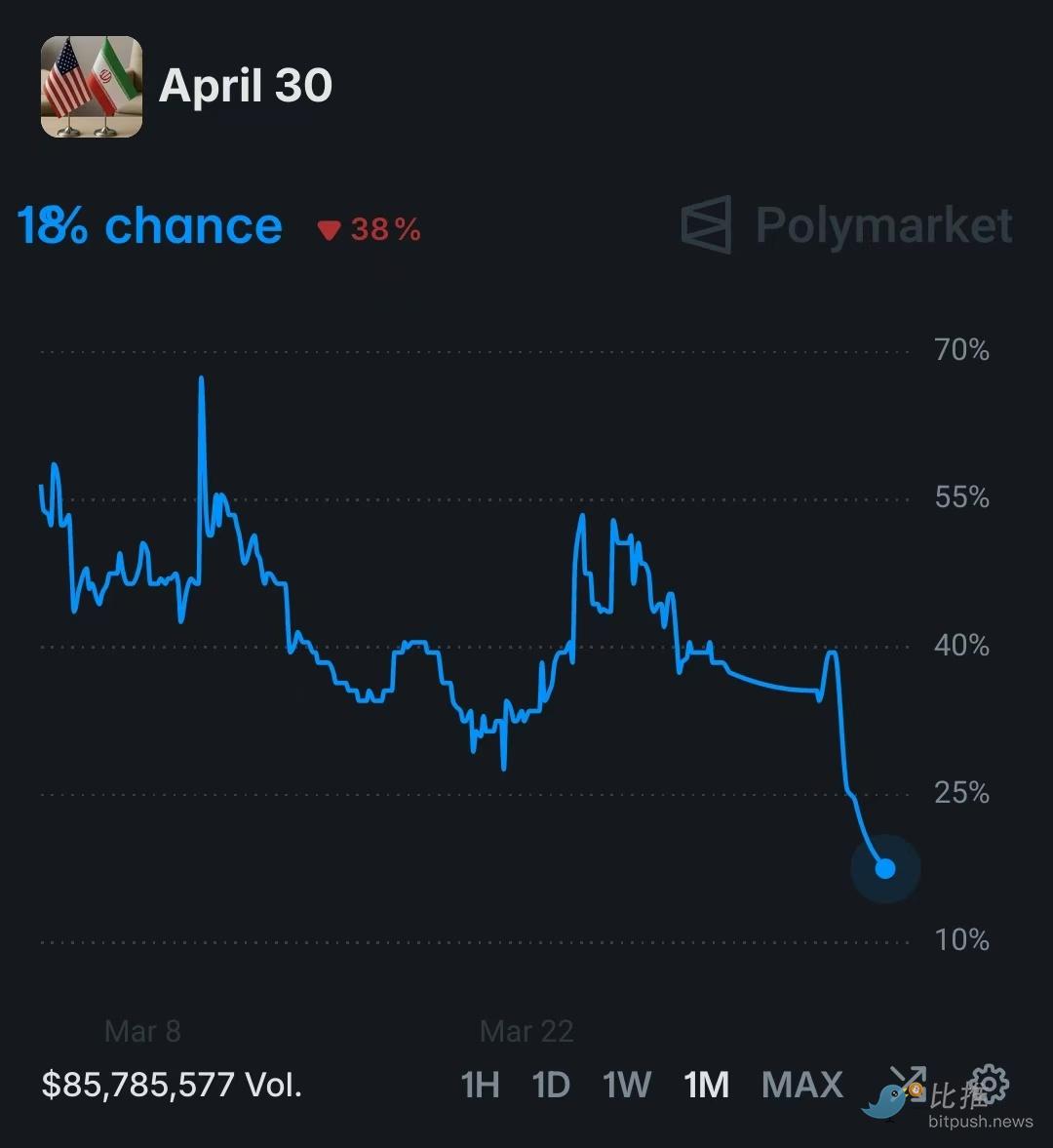This screenshot has height=1148, width=1053.
Task: Click the blue current-price dot on chart
Action: pos(885,867)
